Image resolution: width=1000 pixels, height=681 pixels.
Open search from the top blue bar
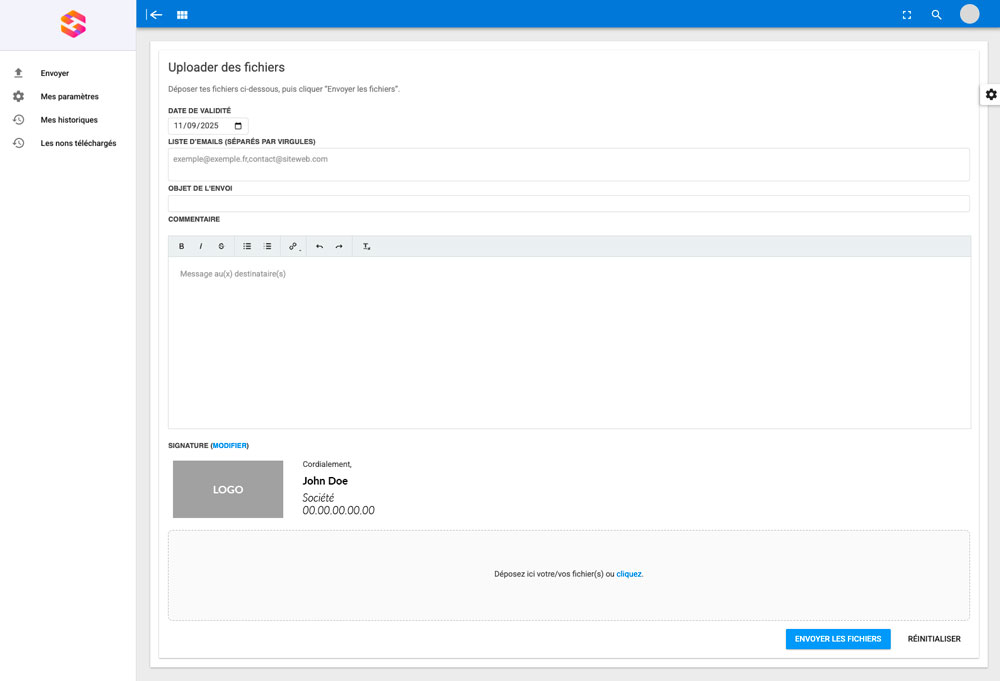[x=936, y=14]
